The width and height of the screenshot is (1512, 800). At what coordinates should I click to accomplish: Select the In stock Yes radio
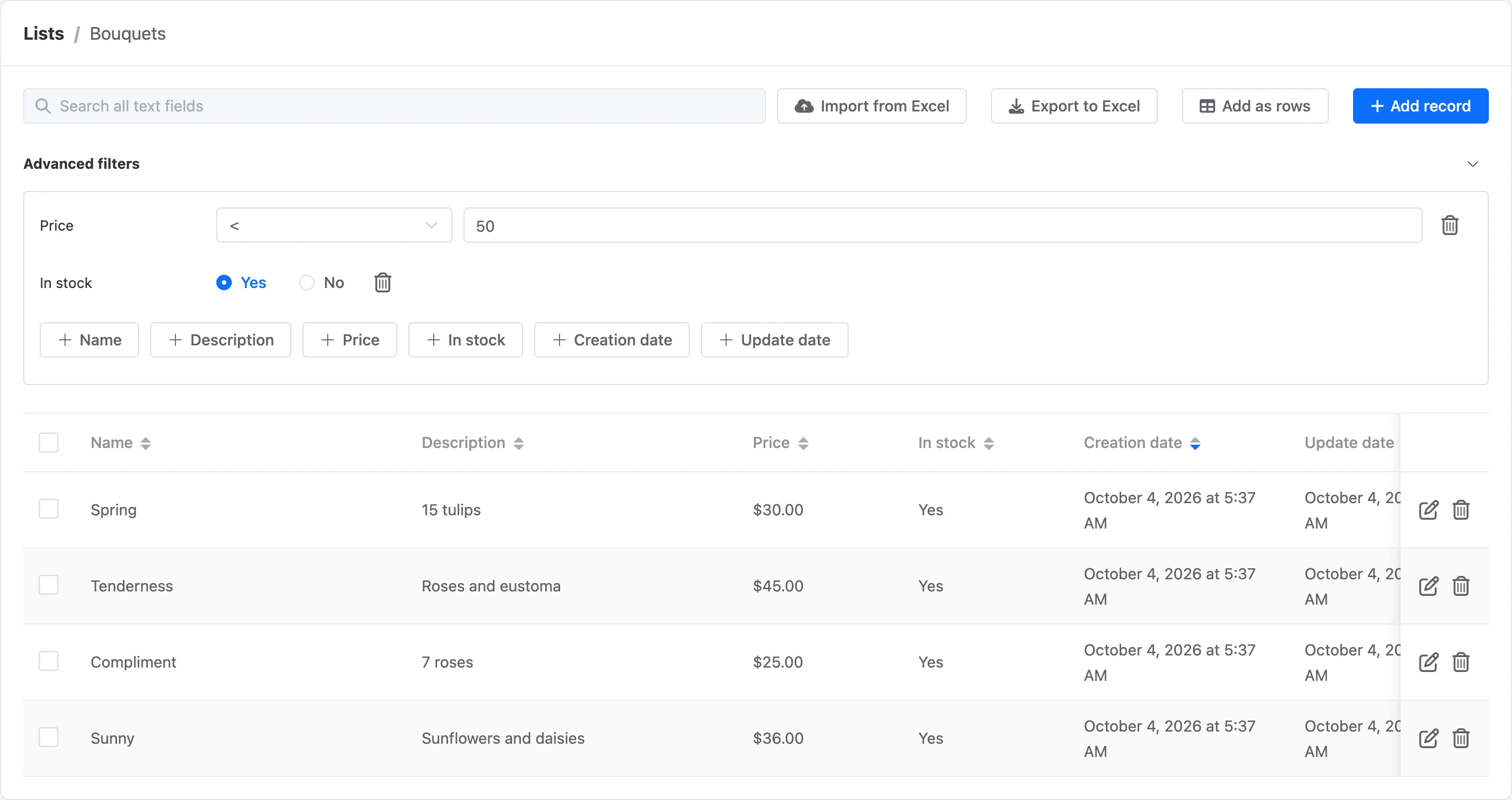click(223, 283)
